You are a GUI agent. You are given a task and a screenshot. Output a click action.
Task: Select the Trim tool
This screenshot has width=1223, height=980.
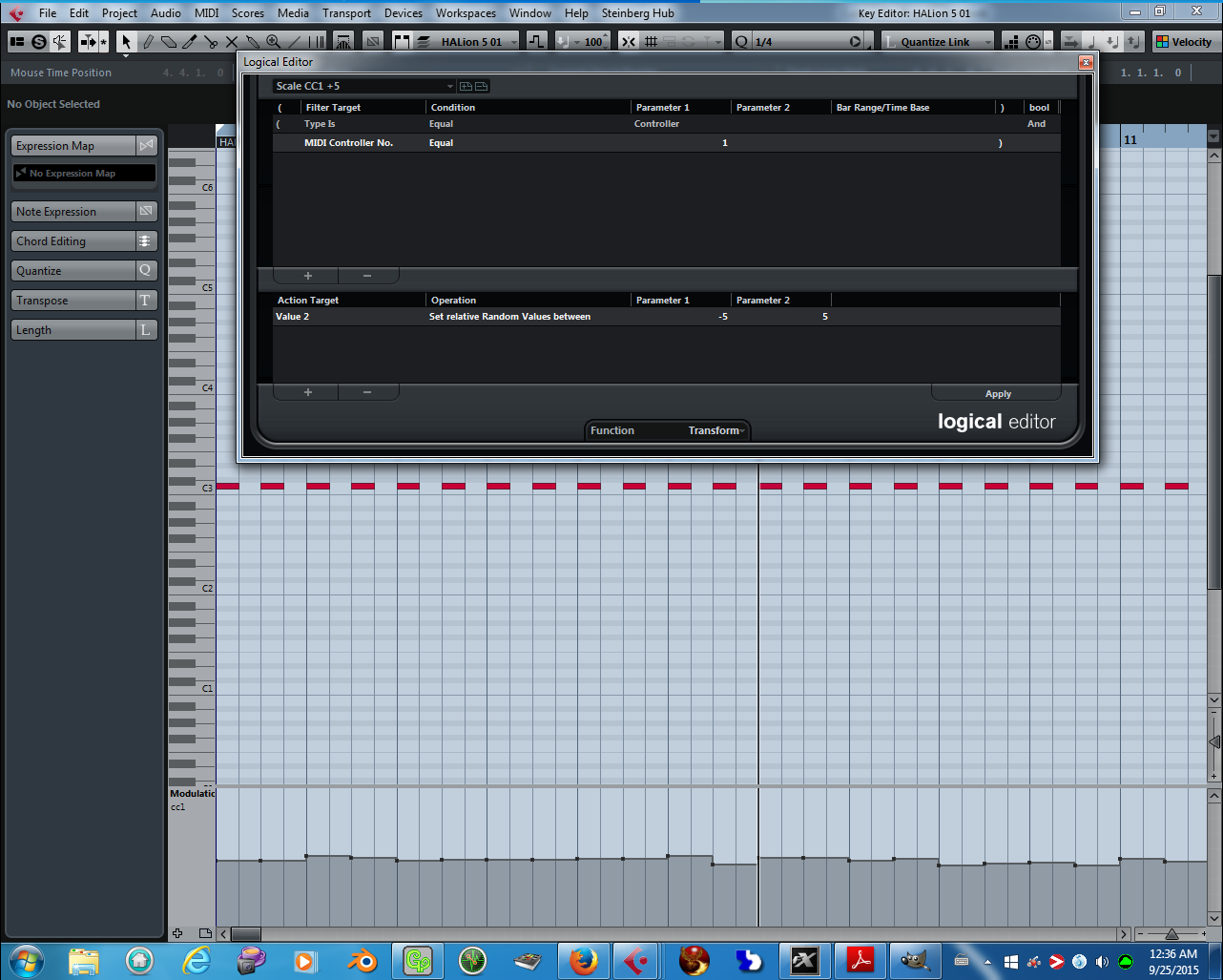click(189, 42)
